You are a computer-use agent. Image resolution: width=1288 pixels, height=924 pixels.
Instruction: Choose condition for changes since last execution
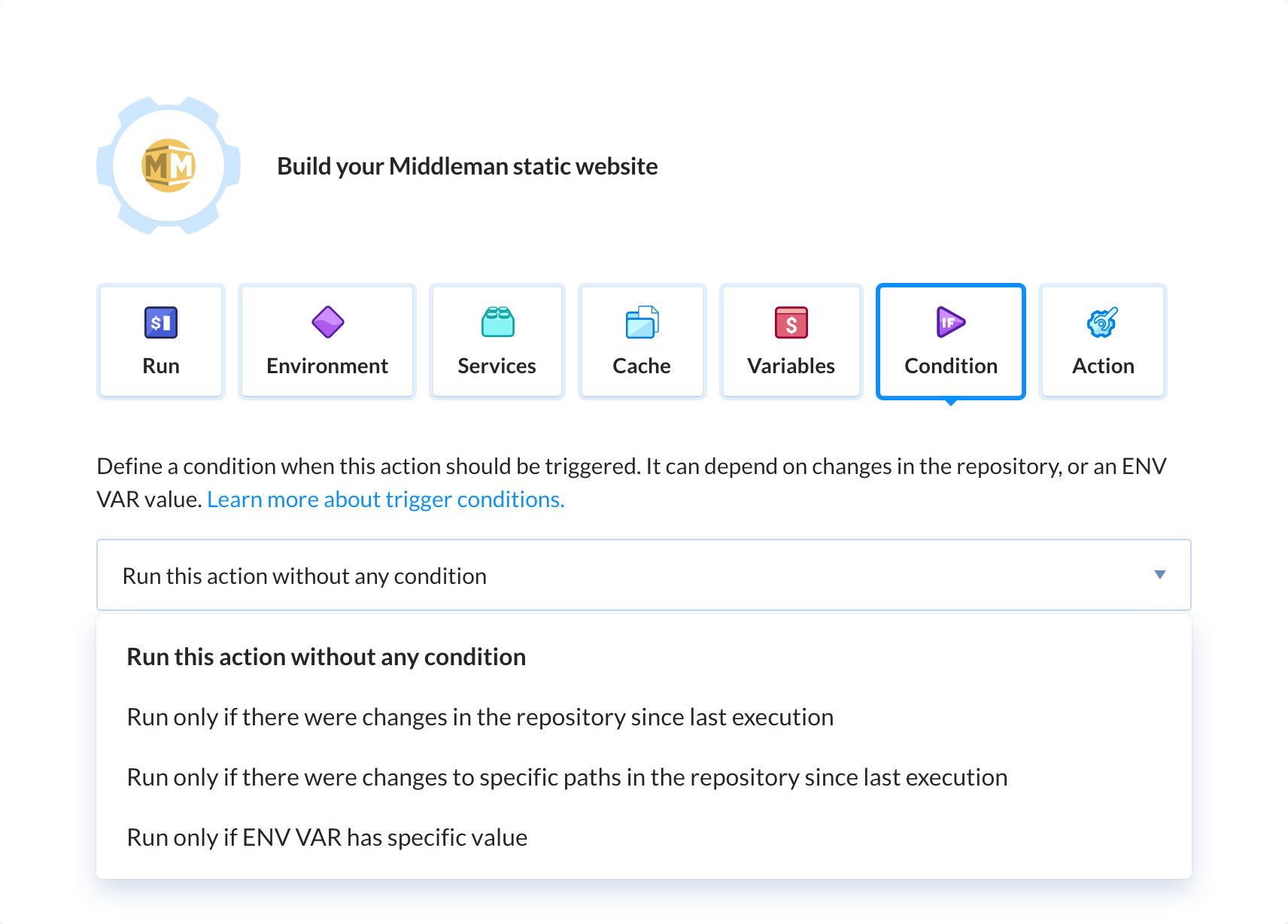(x=479, y=716)
